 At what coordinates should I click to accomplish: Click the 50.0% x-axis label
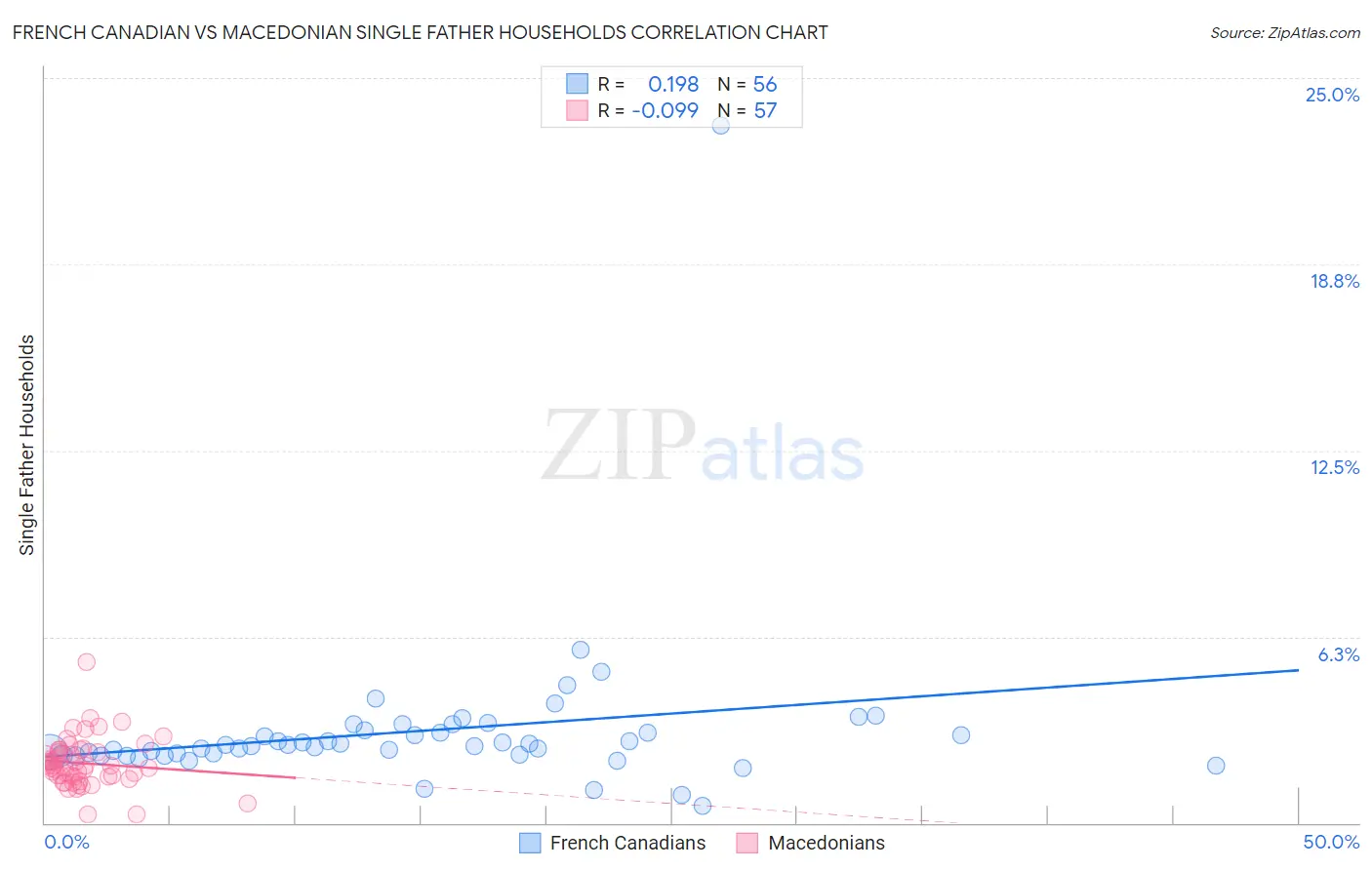click(x=1331, y=842)
